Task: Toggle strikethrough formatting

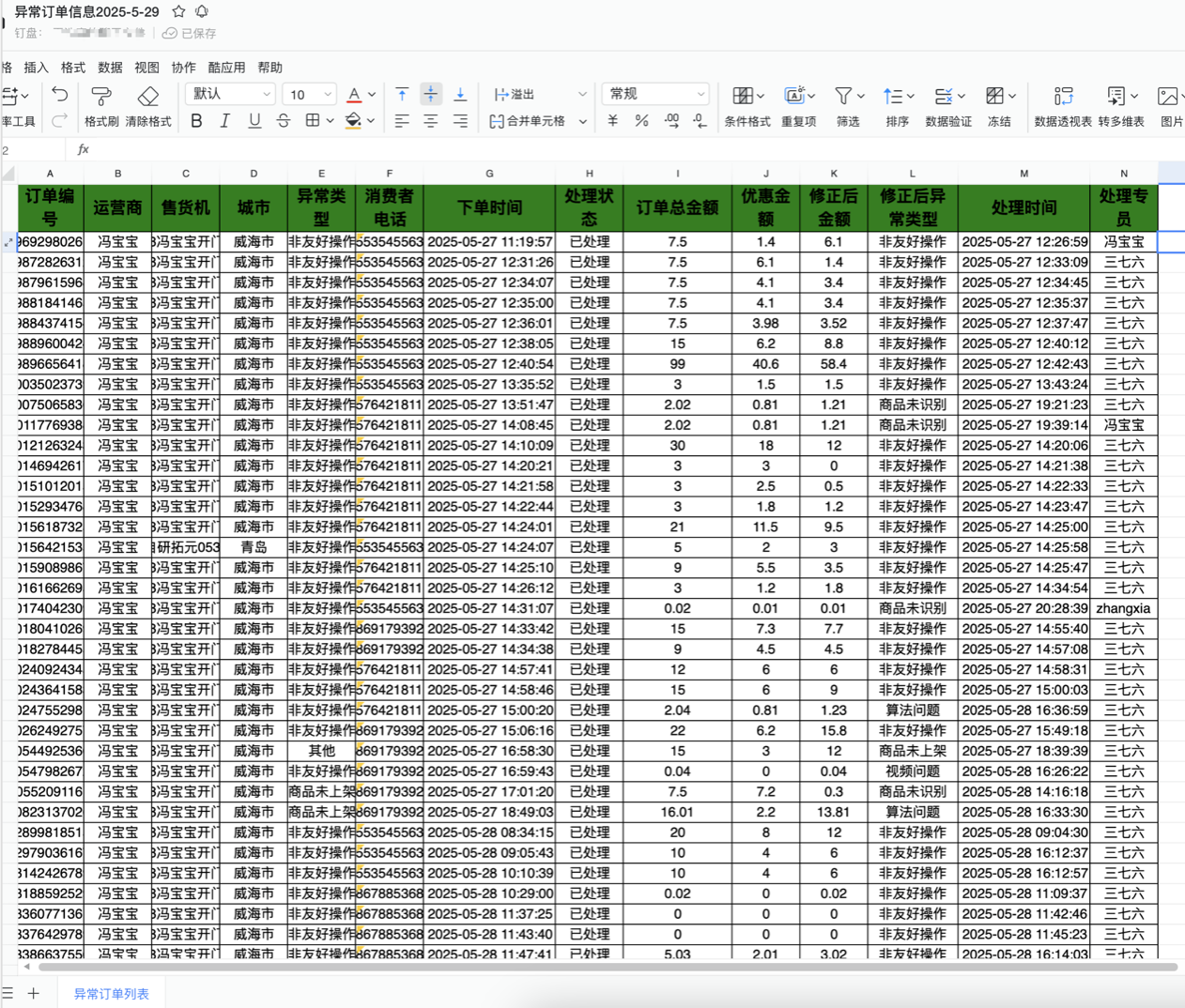Action: pyautogui.click(x=284, y=120)
